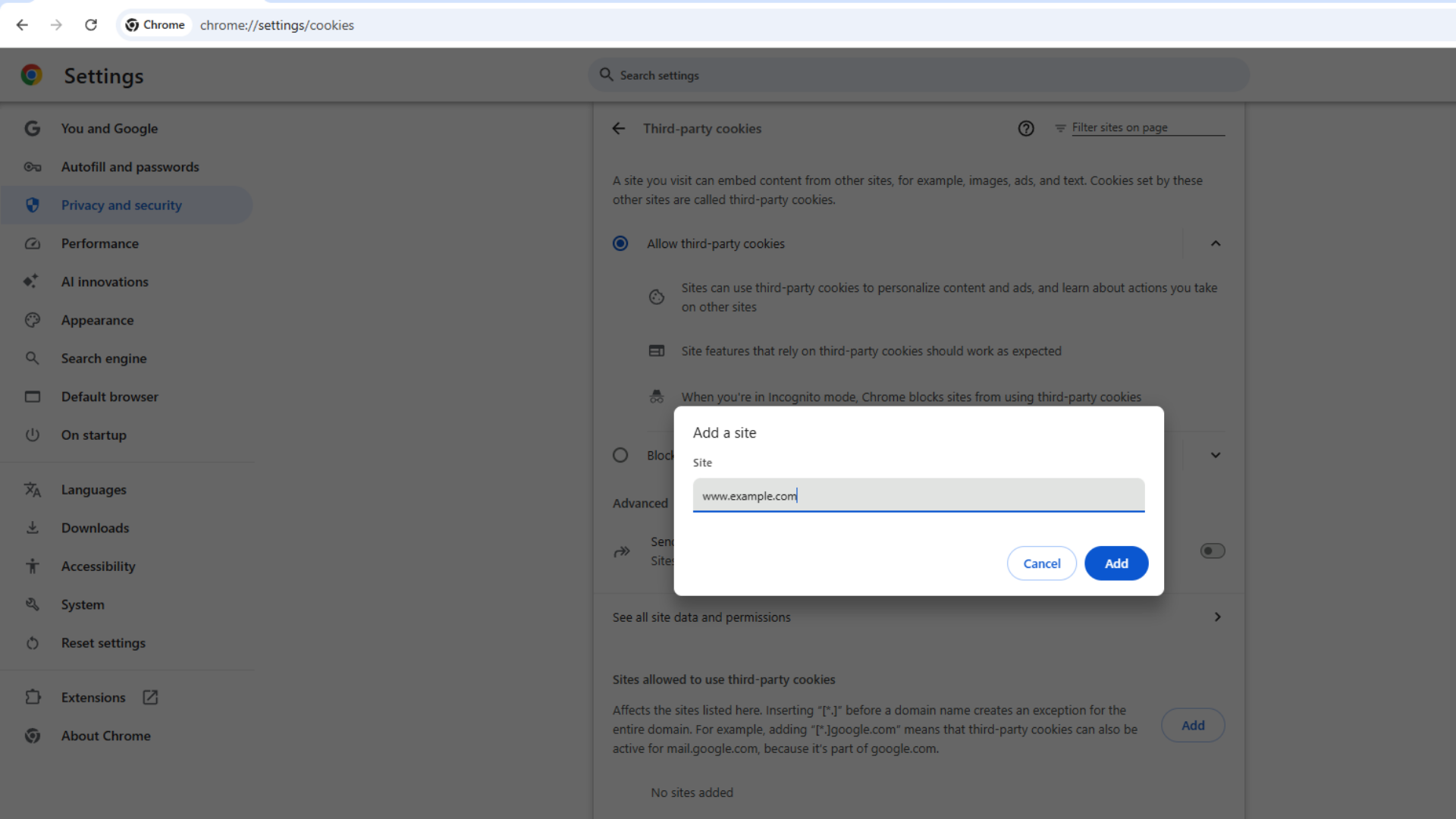Click the Sites allowed to use third-party cookies heading
1456x819 pixels.
pyautogui.click(x=723, y=679)
